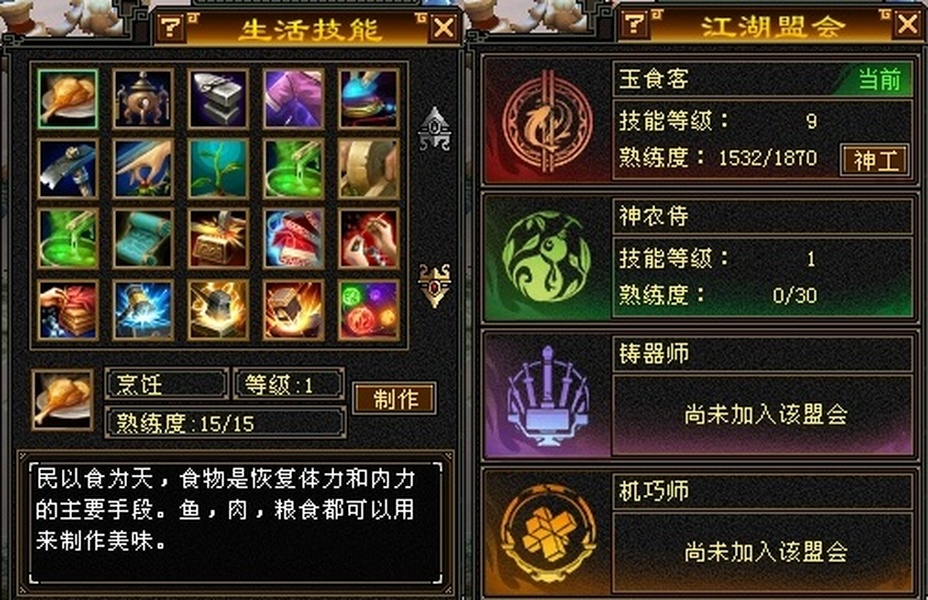Select the 铸器师 guild emblem
928x600 pixels.
(x=546, y=395)
